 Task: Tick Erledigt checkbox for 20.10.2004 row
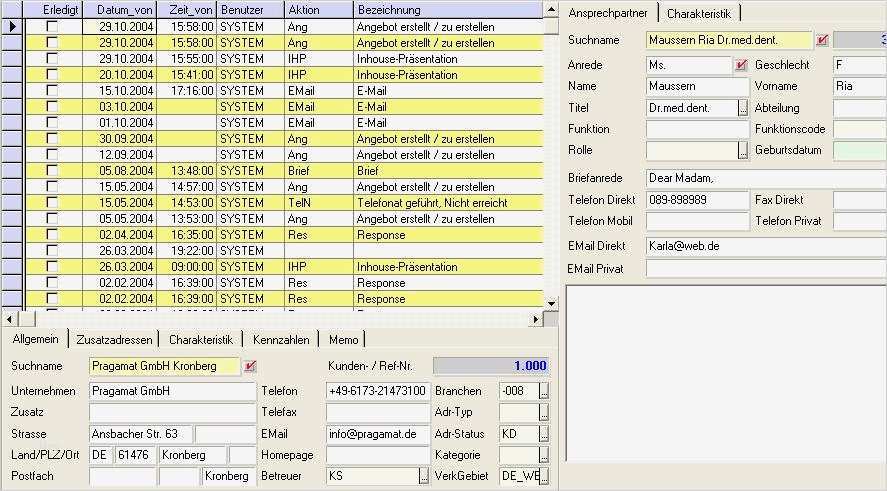point(52,74)
